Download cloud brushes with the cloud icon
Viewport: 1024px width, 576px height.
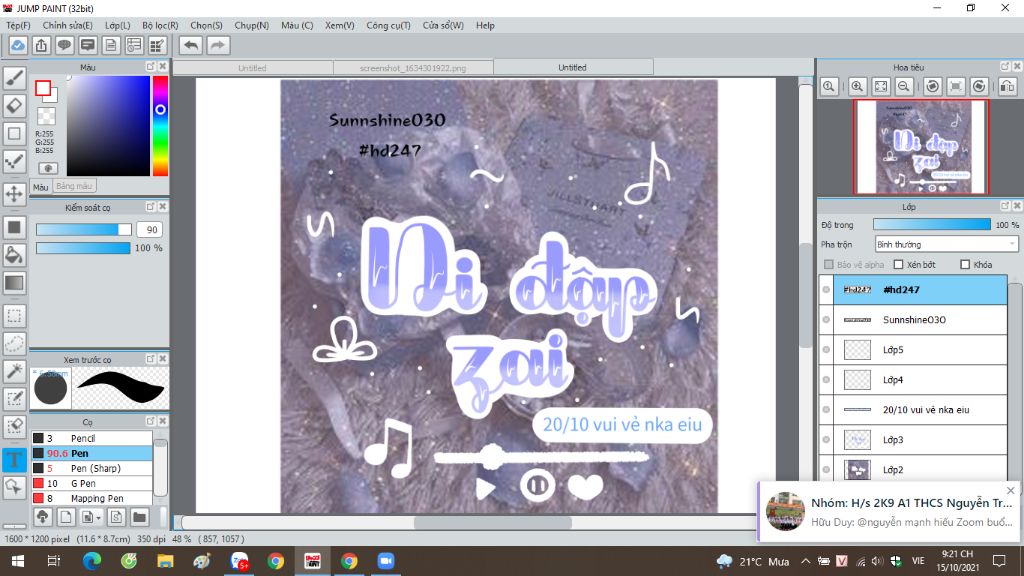tap(42, 517)
